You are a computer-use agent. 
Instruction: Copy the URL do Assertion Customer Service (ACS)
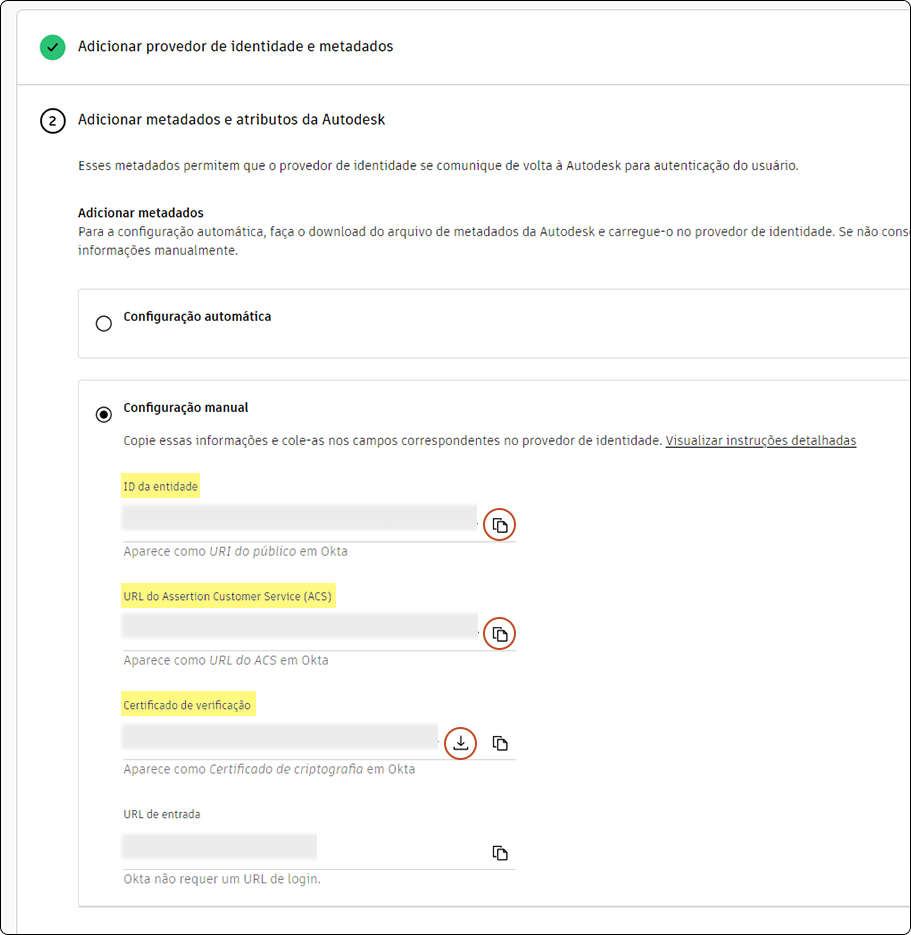click(x=499, y=633)
